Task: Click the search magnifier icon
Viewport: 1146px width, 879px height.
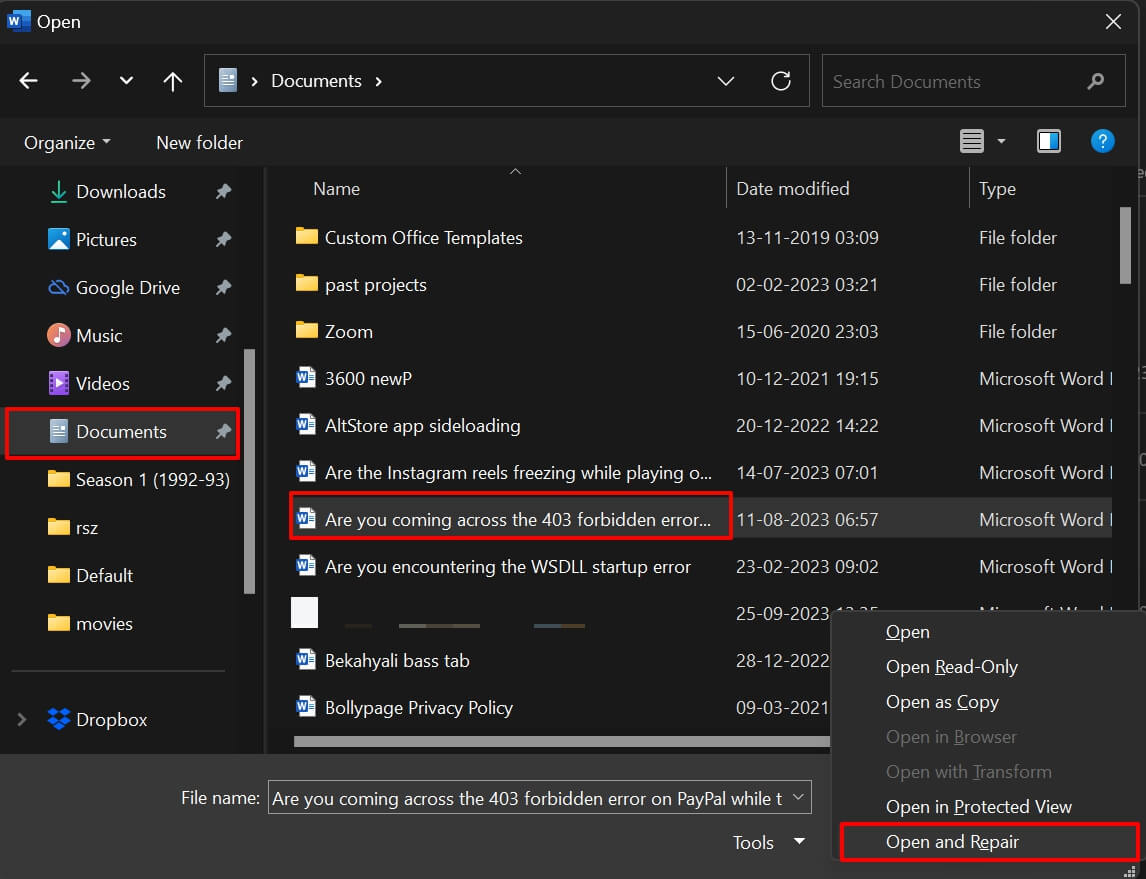Action: click(1096, 80)
